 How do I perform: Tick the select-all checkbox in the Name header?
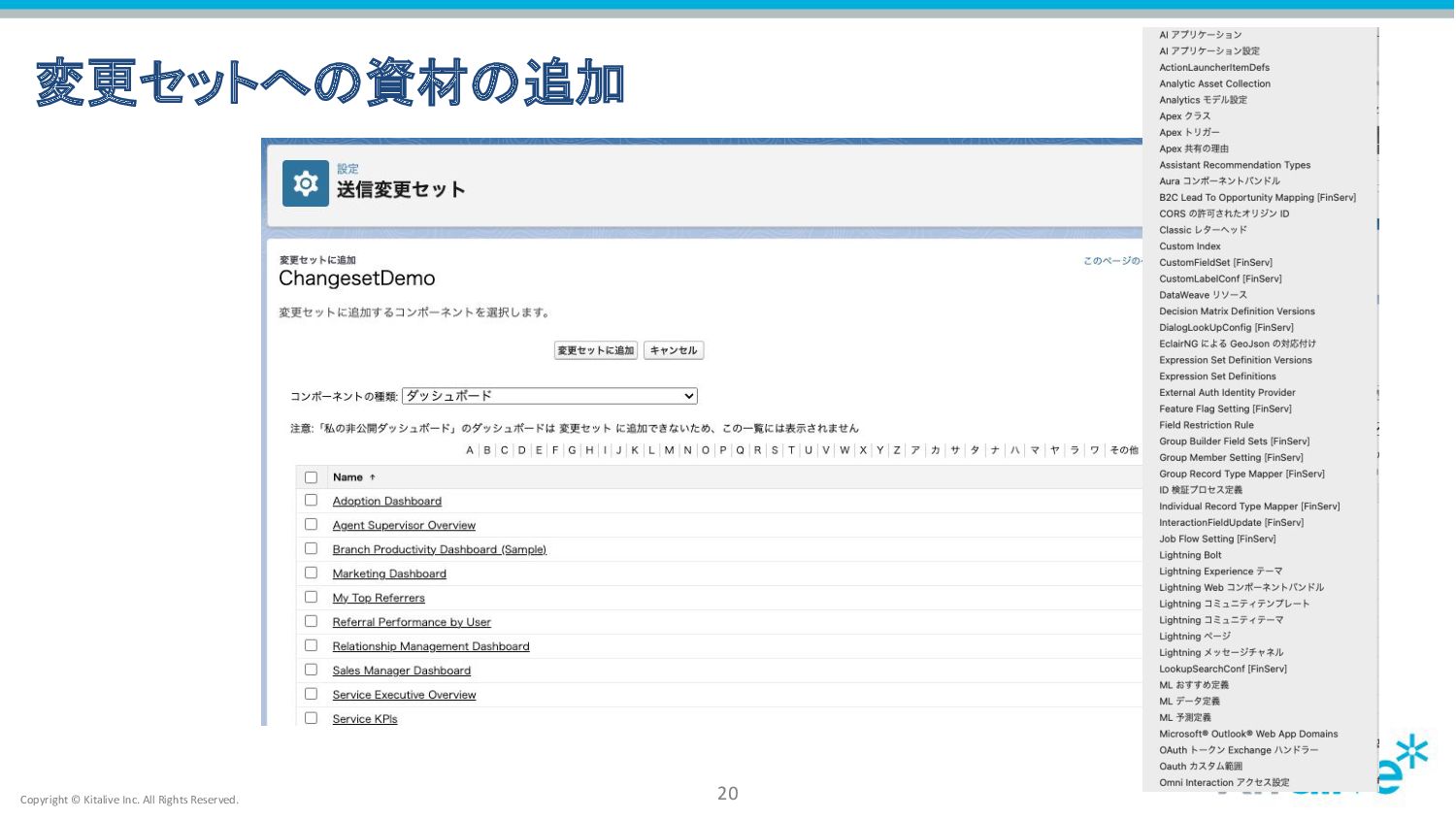[x=311, y=477]
